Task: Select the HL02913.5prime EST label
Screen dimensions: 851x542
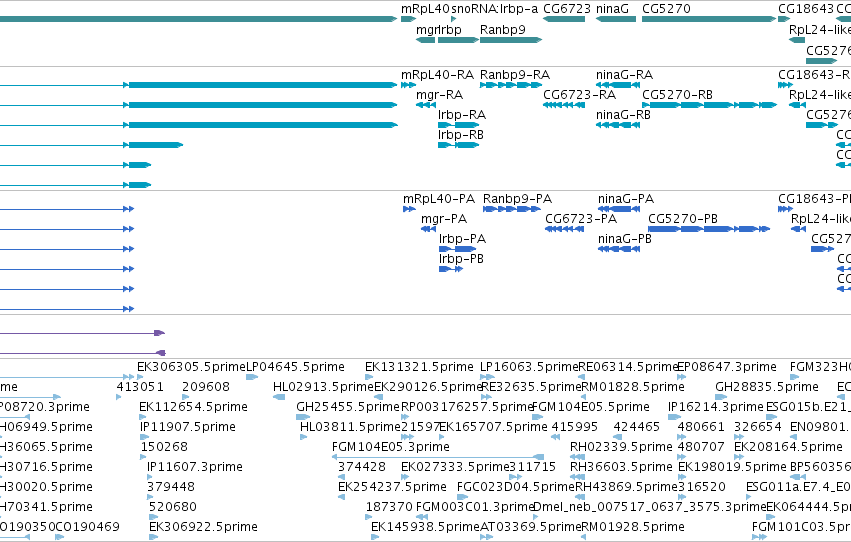Action: 323,387
